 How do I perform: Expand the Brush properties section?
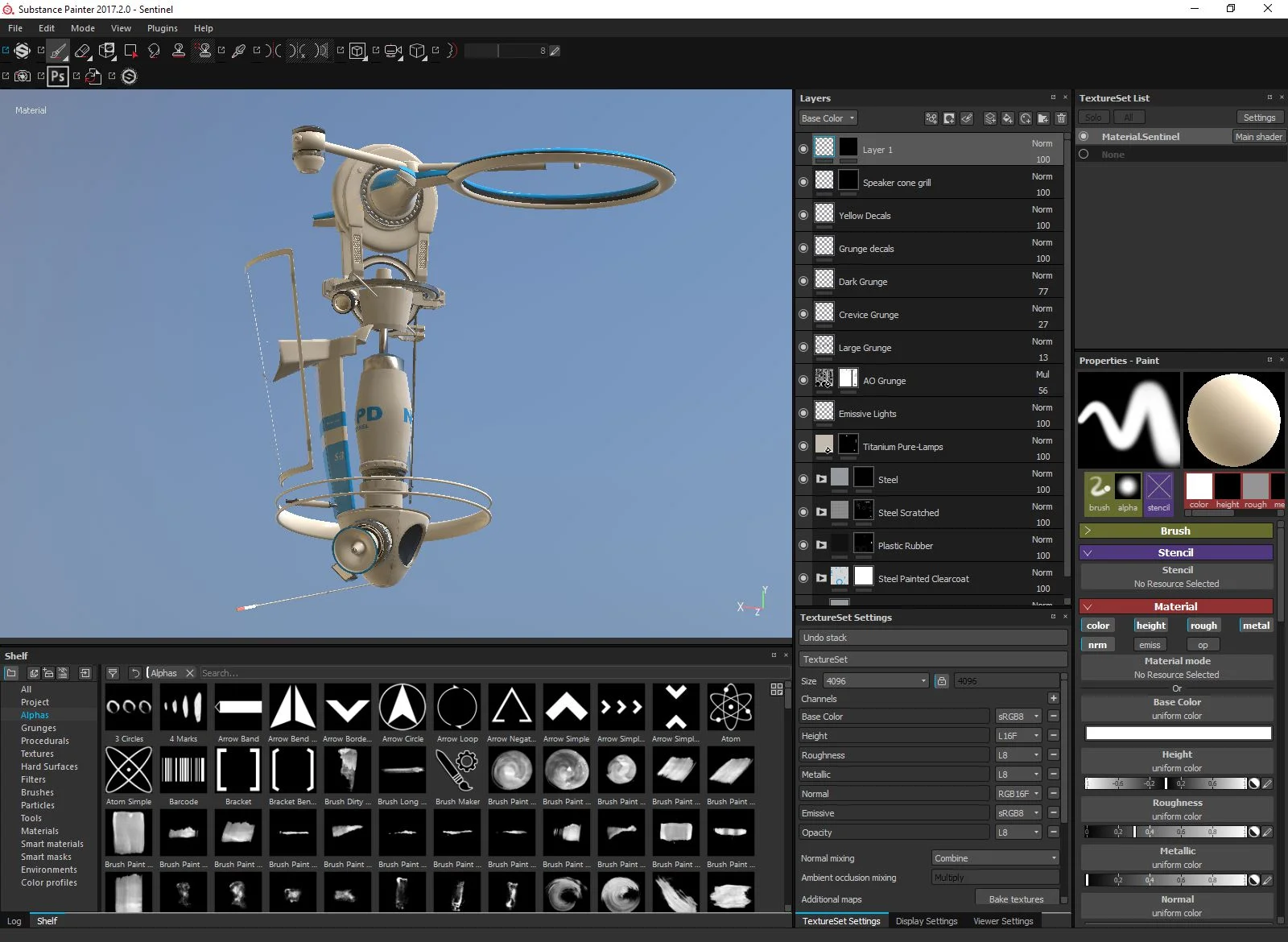pyautogui.click(x=1175, y=531)
